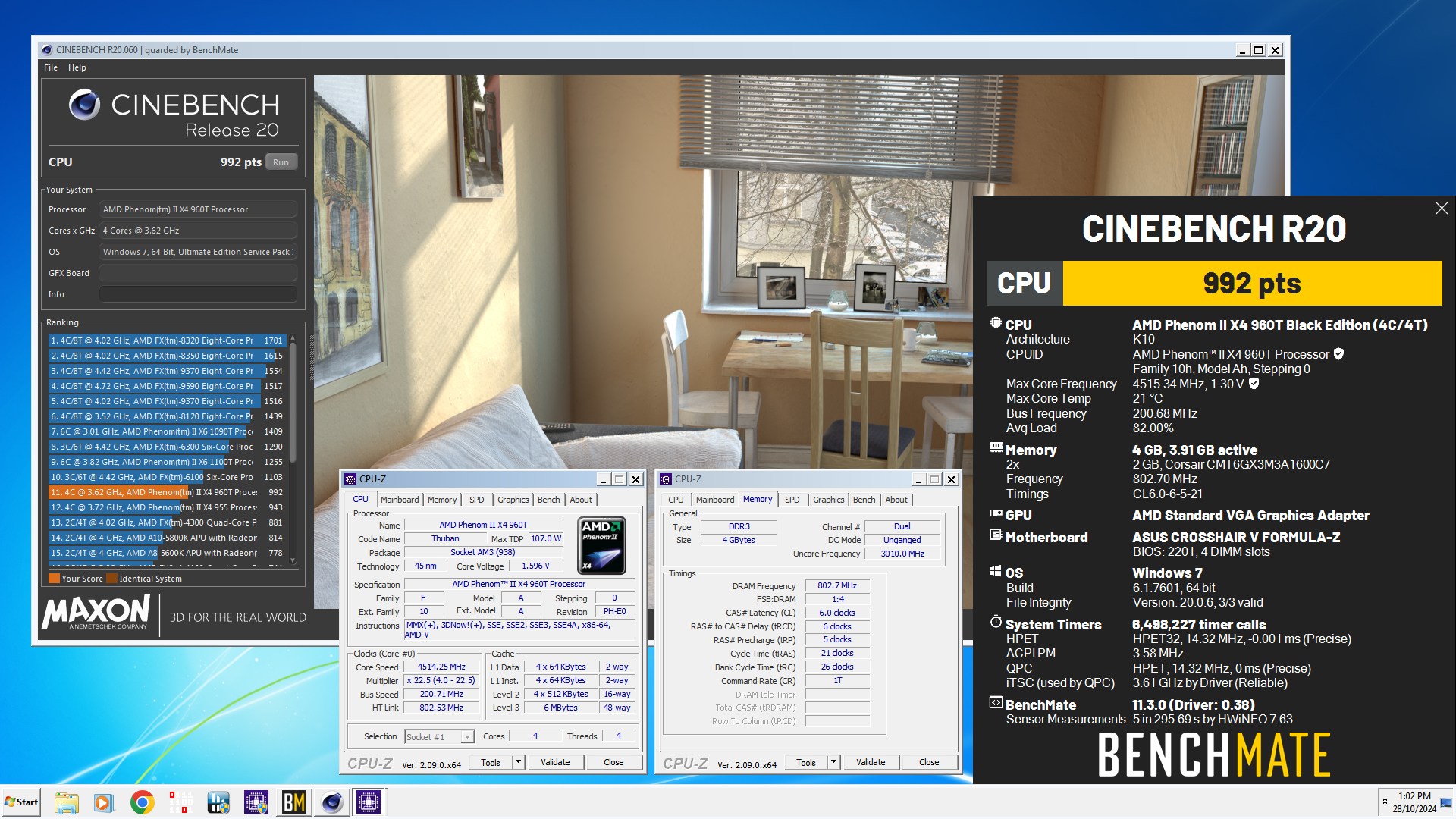This screenshot has width=1456, height=819.
Task: Open Cinebench Help menu
Action: point(77,67)
